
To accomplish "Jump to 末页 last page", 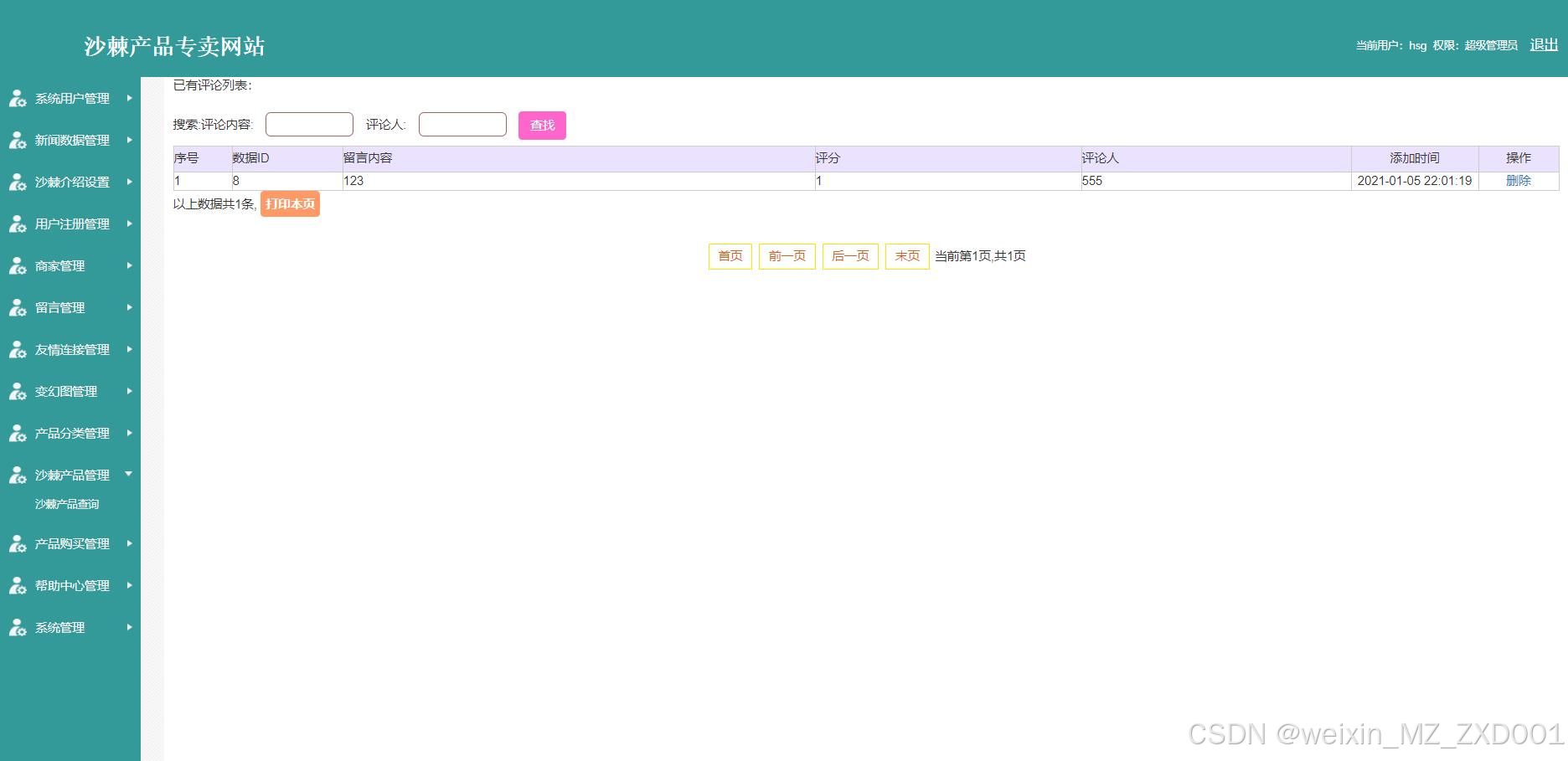I will (907, 256).
